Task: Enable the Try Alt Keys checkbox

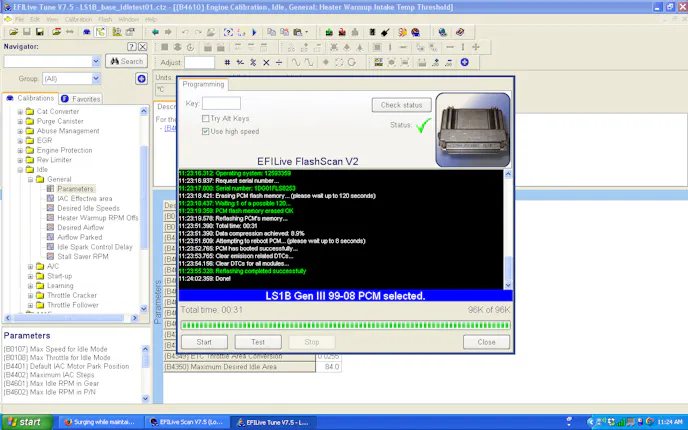Action: [205, 118]
